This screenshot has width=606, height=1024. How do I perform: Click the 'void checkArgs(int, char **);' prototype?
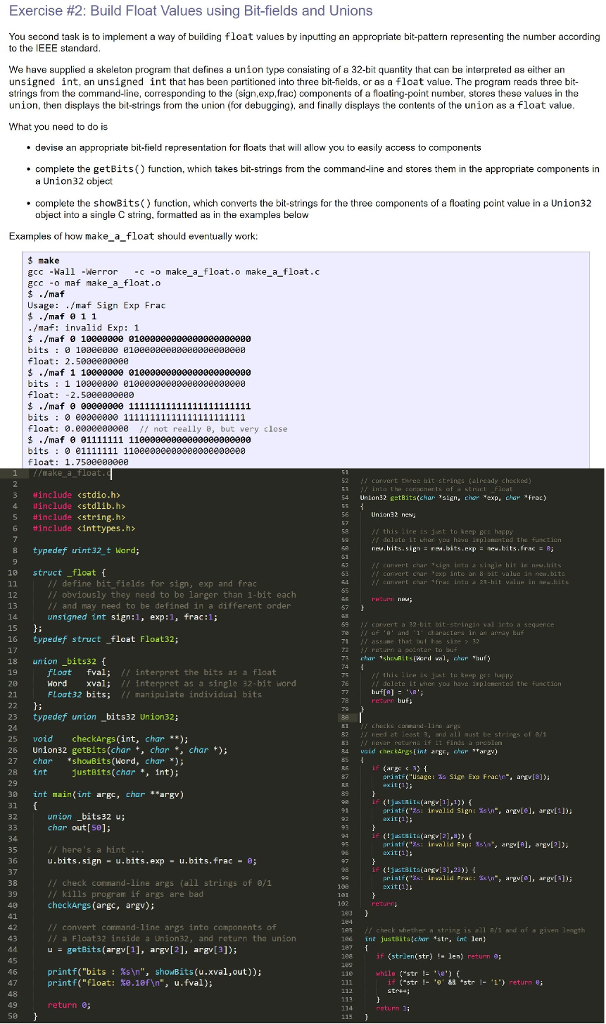point(111,739)
